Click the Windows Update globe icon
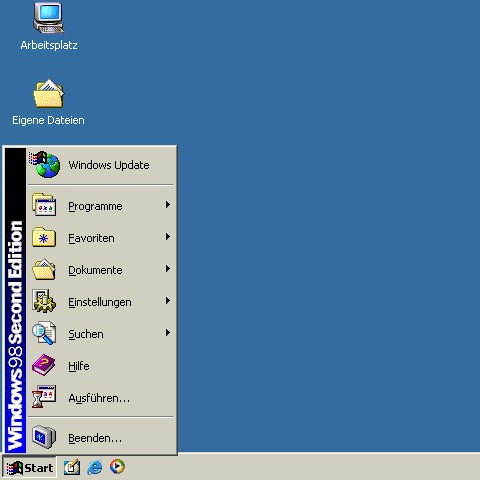Viewport: 480px width, 480px height. pos(45,165)
